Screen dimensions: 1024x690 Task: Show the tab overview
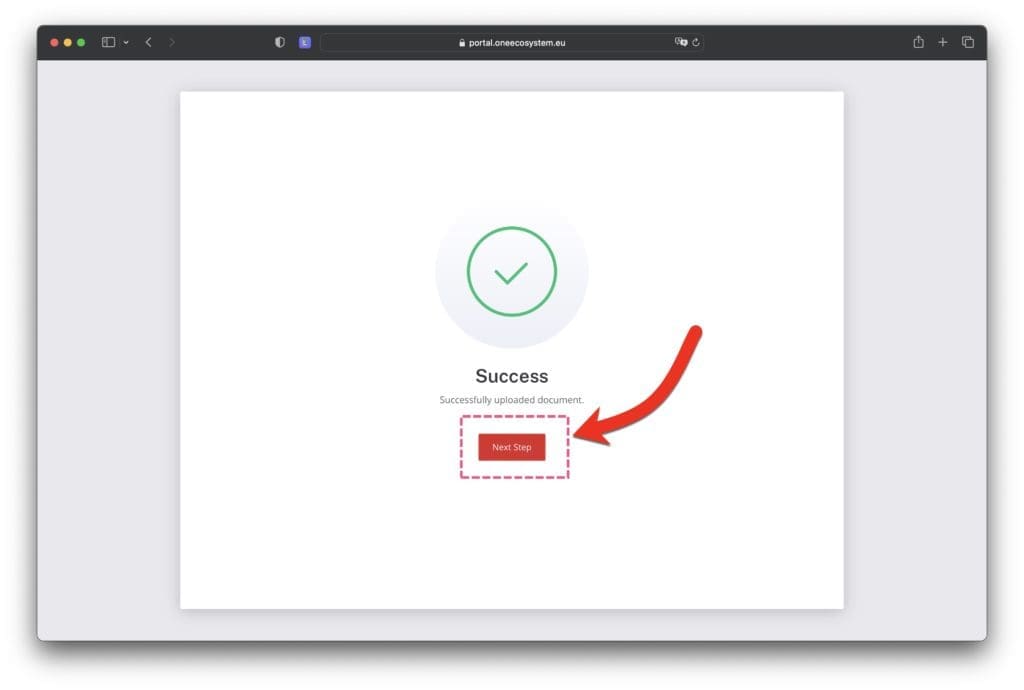click(968, 42)
